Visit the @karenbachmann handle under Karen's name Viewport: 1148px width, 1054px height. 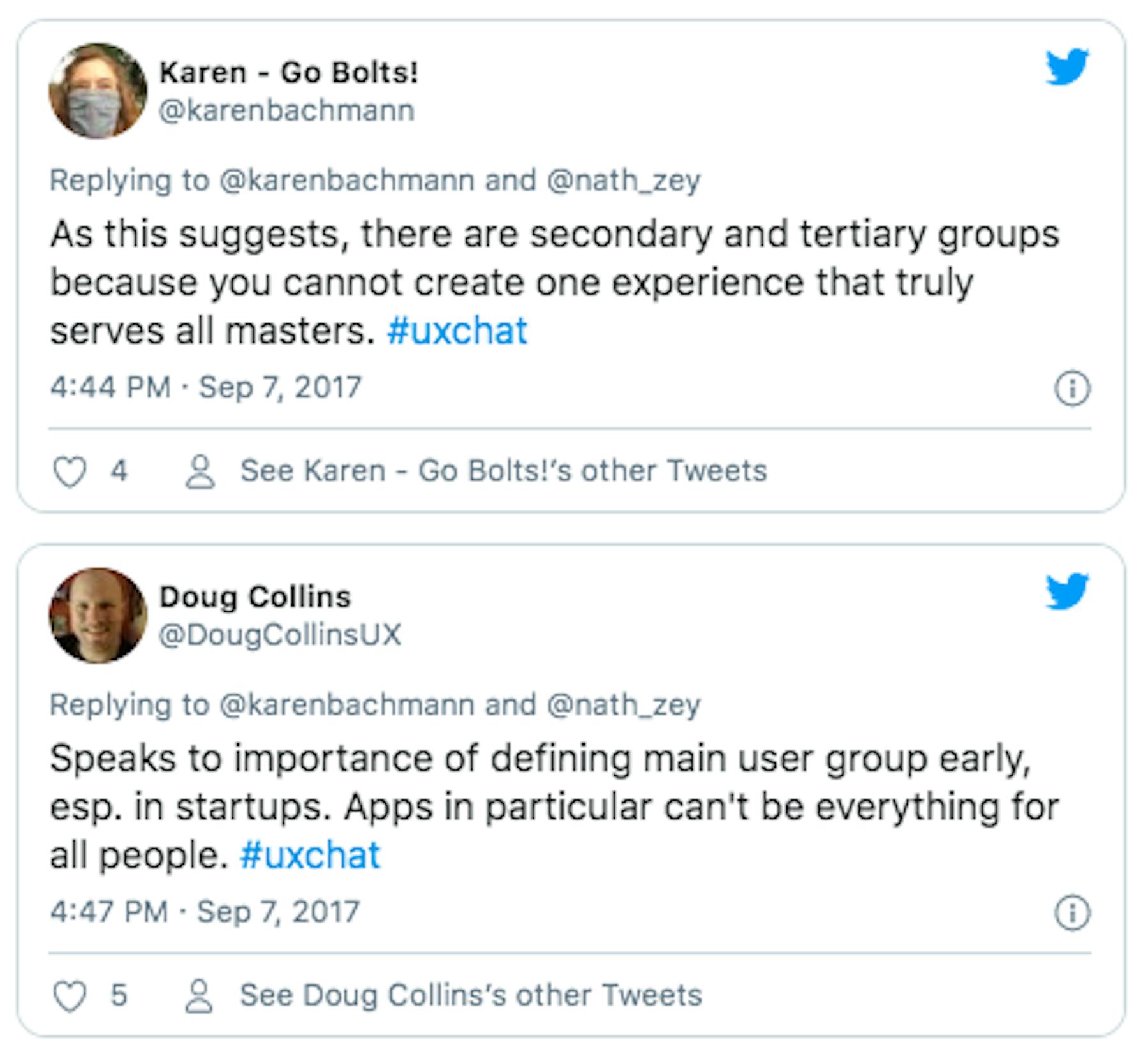click(287, 110)
